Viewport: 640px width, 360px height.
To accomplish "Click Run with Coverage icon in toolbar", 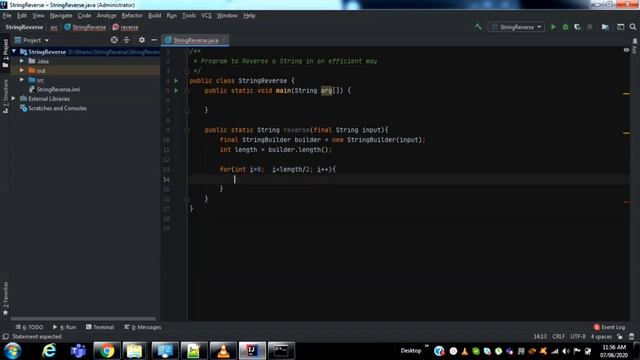I will 577,27.
